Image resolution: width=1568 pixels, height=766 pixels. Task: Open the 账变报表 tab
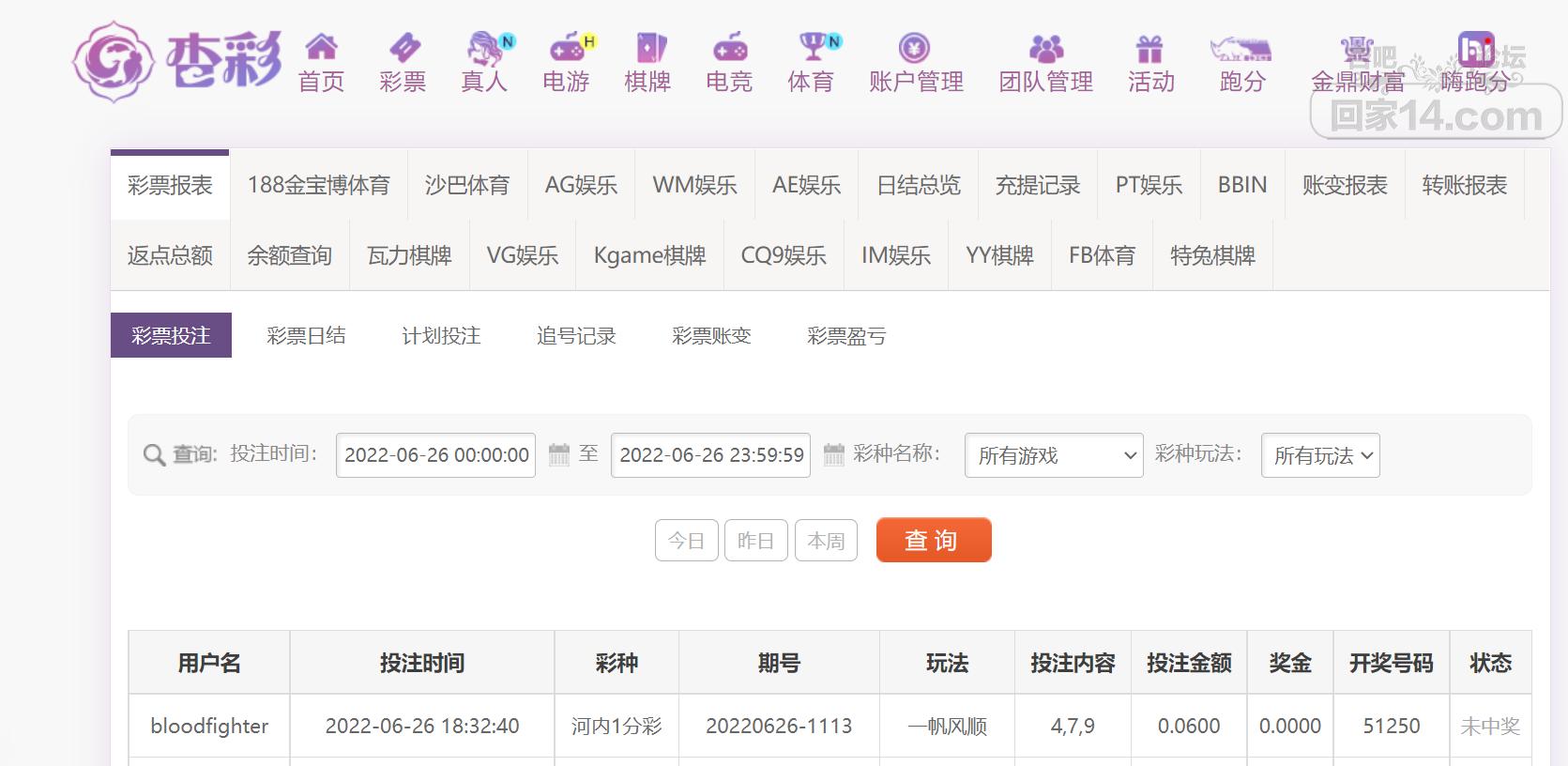pos(1345,185)
